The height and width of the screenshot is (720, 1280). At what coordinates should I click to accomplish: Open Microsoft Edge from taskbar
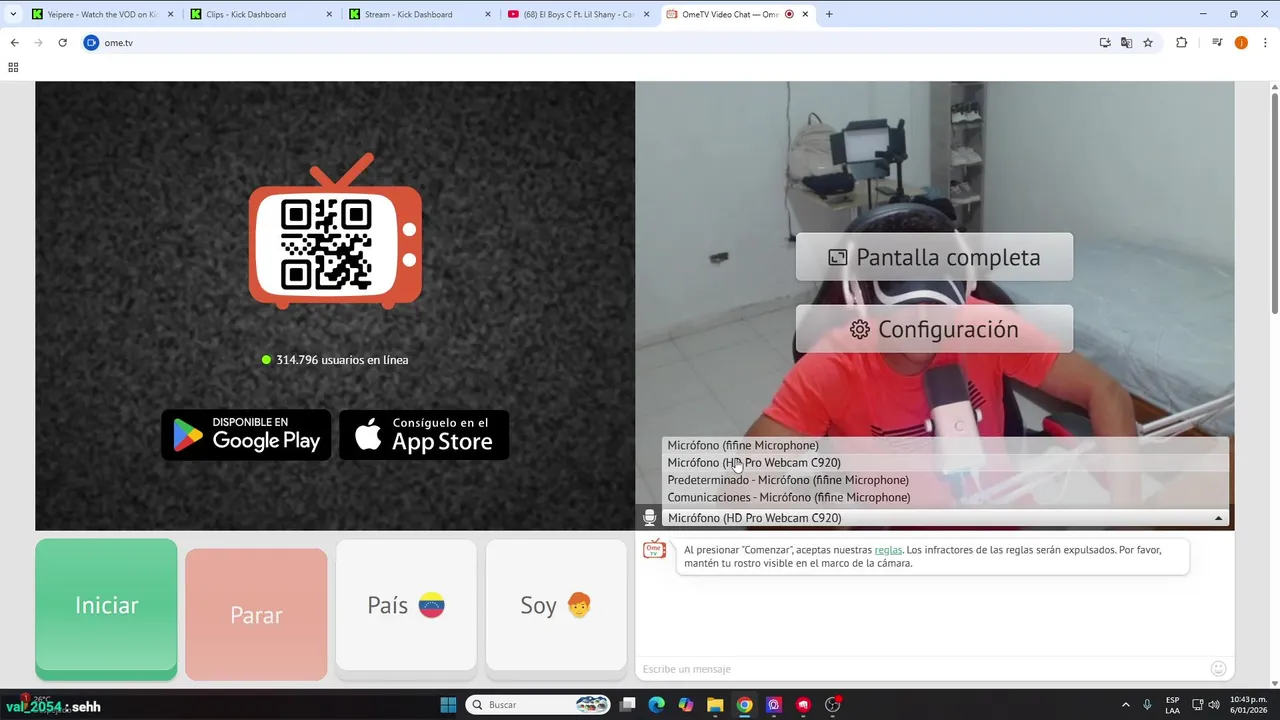656,705
